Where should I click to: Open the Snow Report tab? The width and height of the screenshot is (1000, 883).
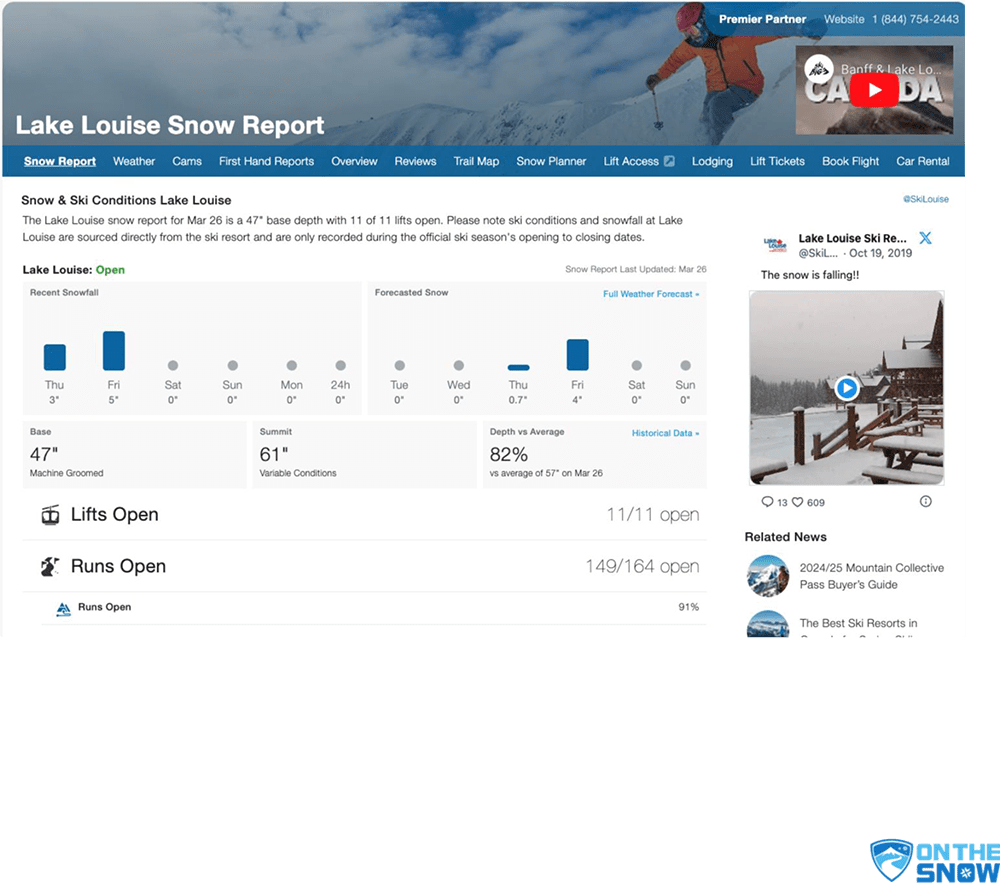click(x=60, y=161)
